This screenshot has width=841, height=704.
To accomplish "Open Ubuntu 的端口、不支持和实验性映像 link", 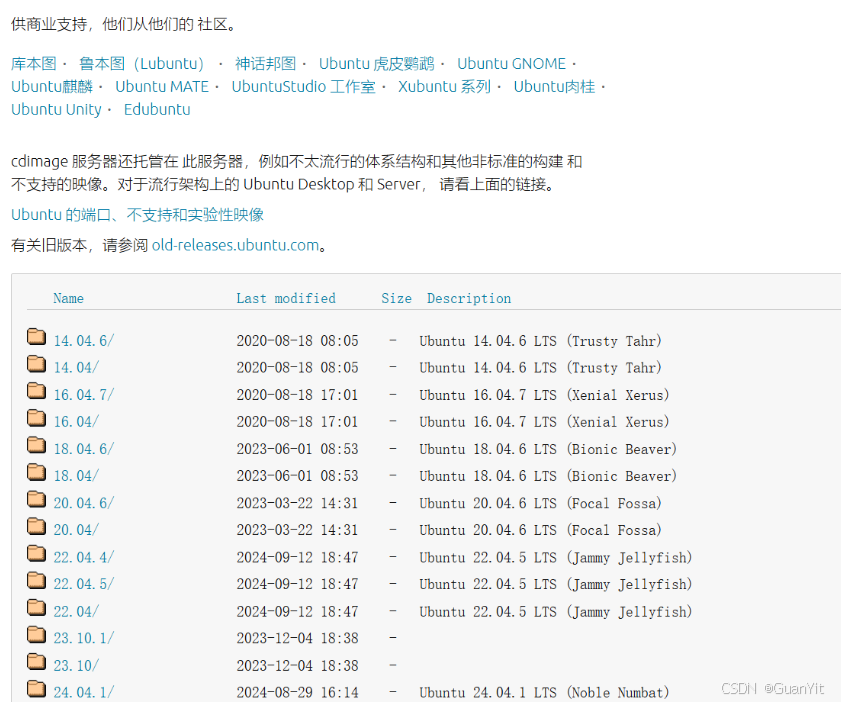I will 137,215.
